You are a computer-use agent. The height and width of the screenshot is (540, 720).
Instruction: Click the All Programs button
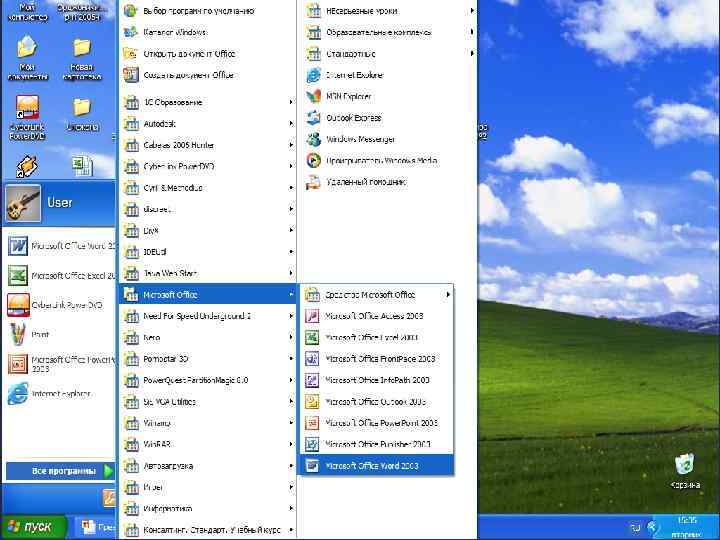tap(60, 471)
